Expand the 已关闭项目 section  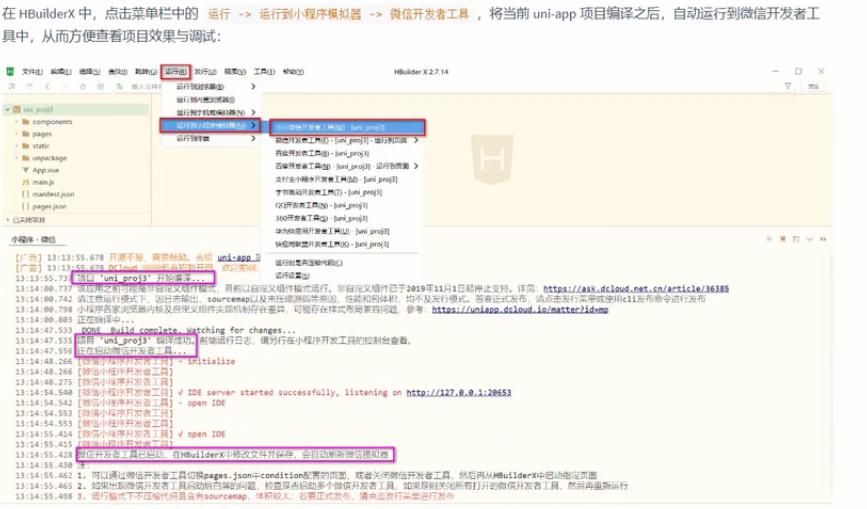pos(7,219)
